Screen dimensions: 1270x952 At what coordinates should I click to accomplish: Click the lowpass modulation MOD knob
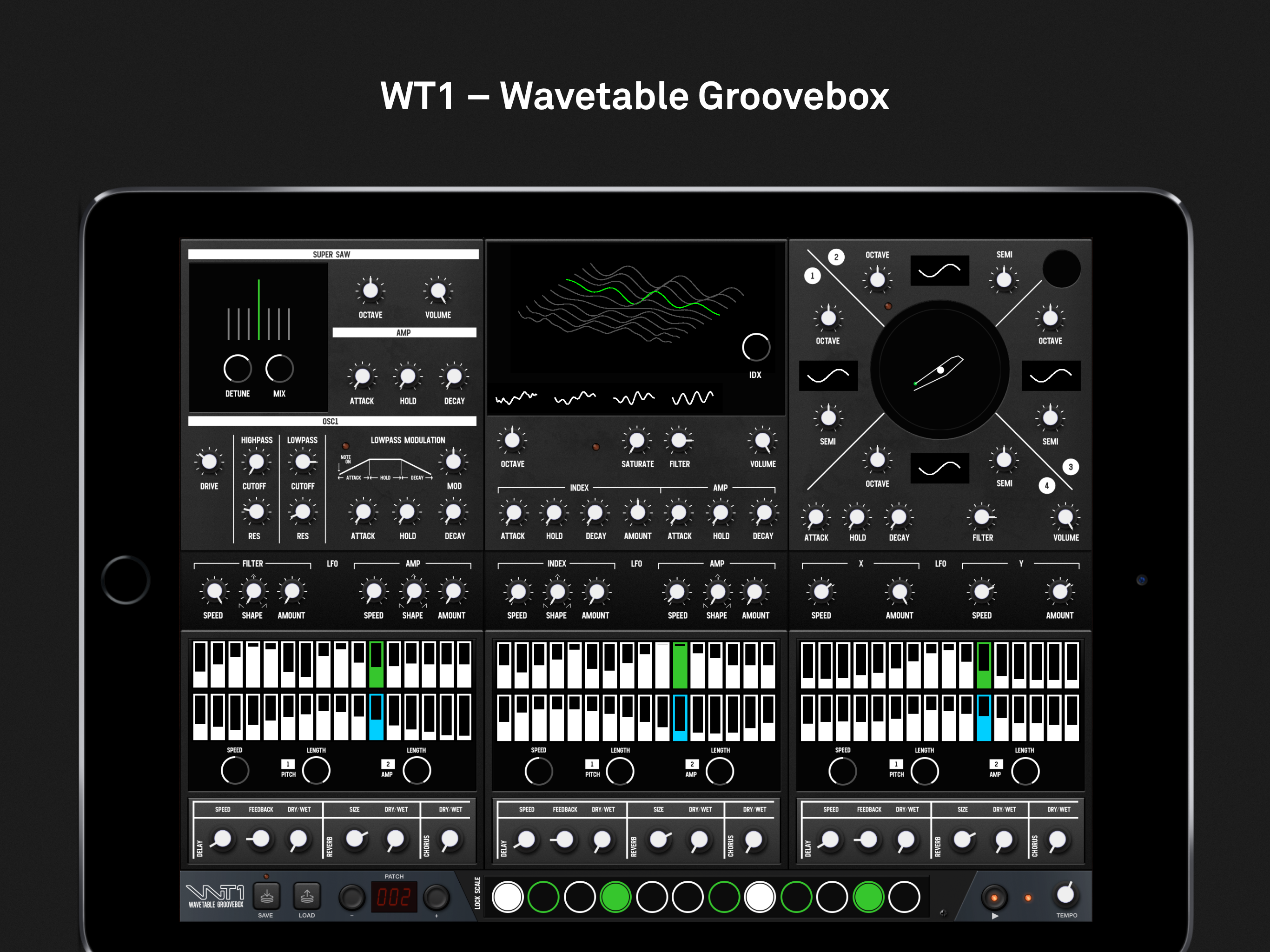pos(453,462)
